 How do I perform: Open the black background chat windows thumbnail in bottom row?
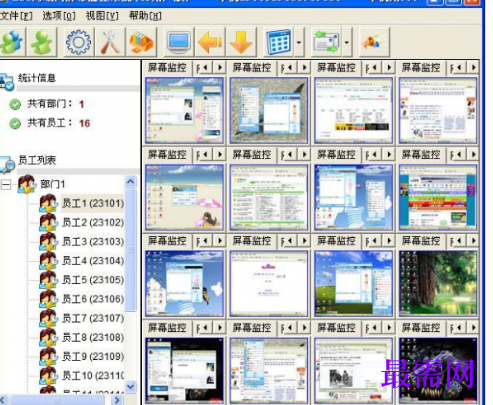[x=184, y=370]
